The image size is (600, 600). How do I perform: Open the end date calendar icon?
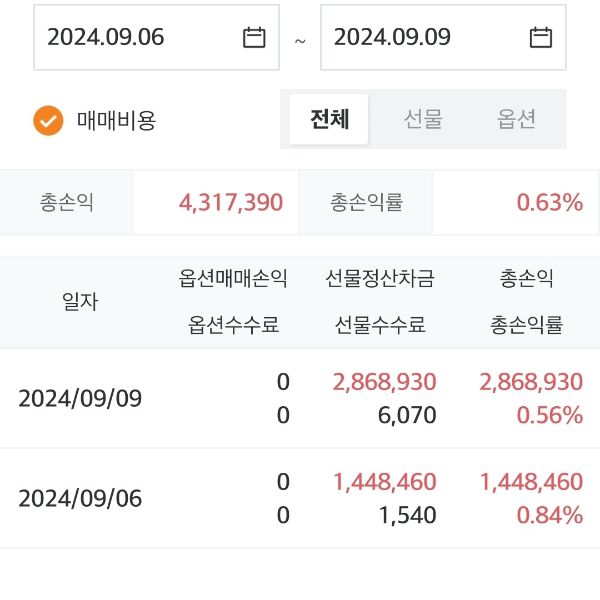[x=541, y=38]
